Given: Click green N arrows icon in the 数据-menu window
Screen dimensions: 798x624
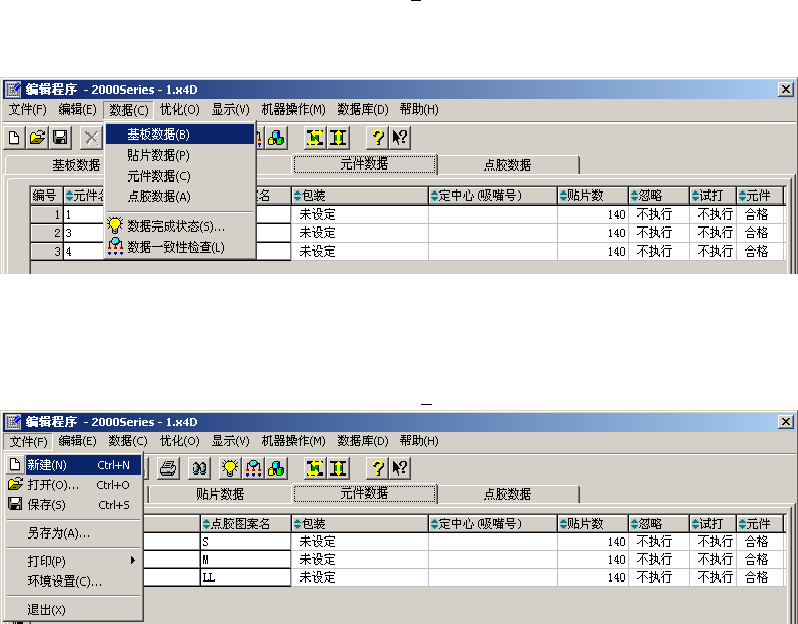Looking at the screenshot, I should 315,137.
